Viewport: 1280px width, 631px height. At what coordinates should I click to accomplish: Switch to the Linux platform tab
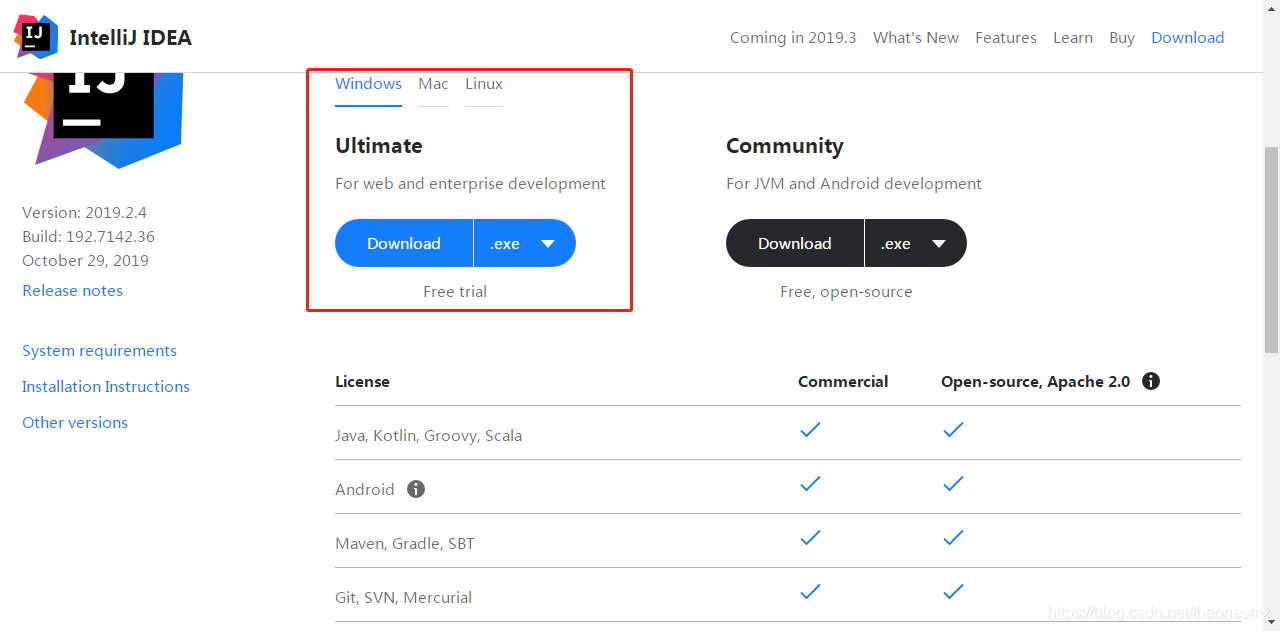click(484, 84)
